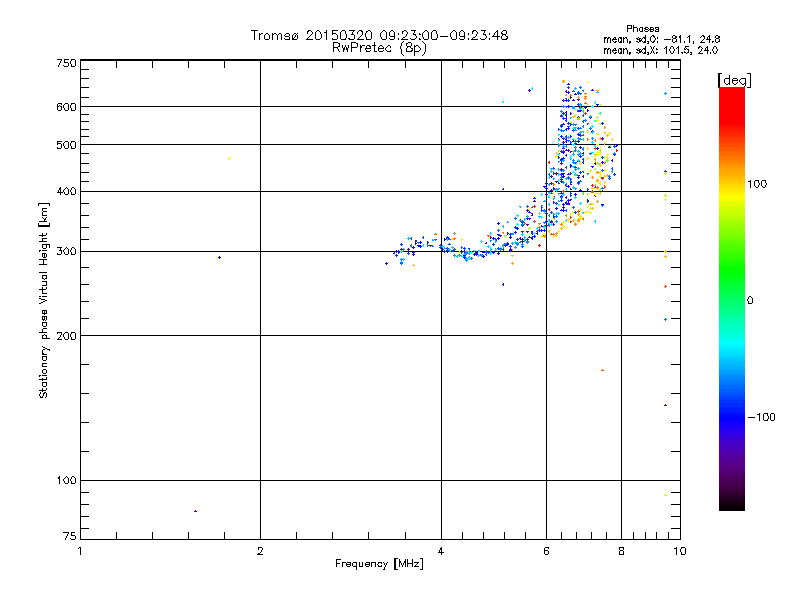
Task: Click the '100' colorbar tick label
Action: [757, 184]
